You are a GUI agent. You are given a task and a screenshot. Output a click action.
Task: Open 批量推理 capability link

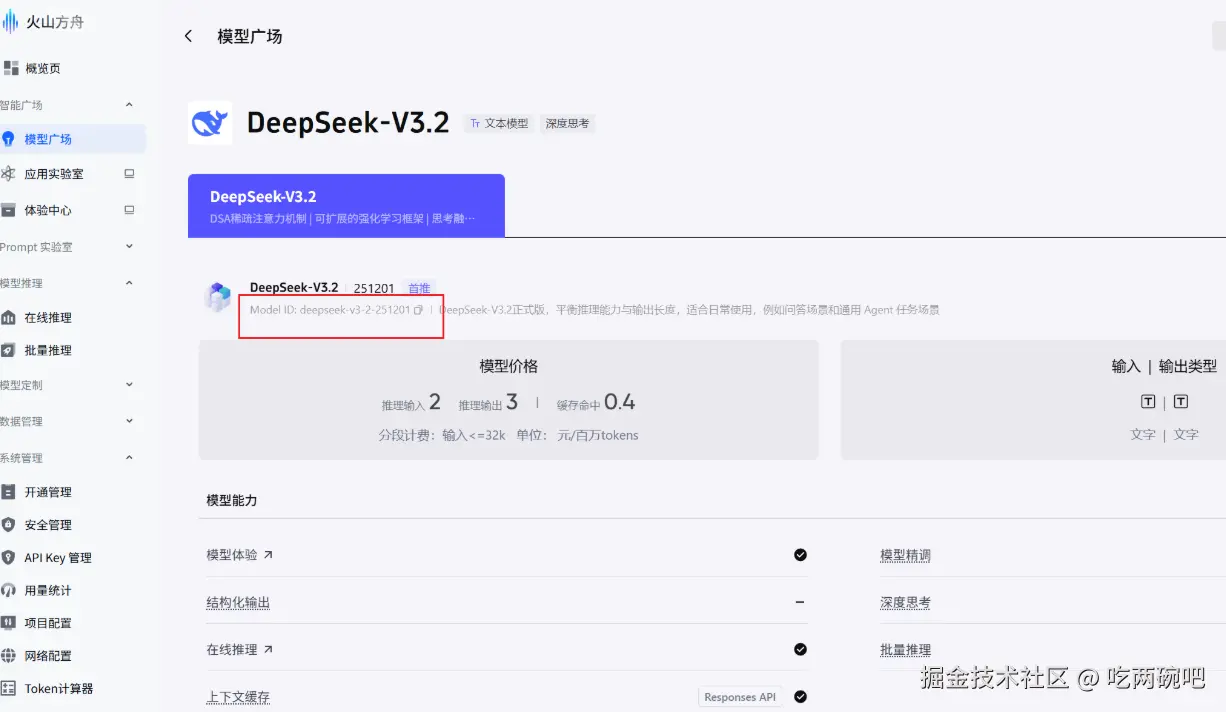click(x=905, y=650)
